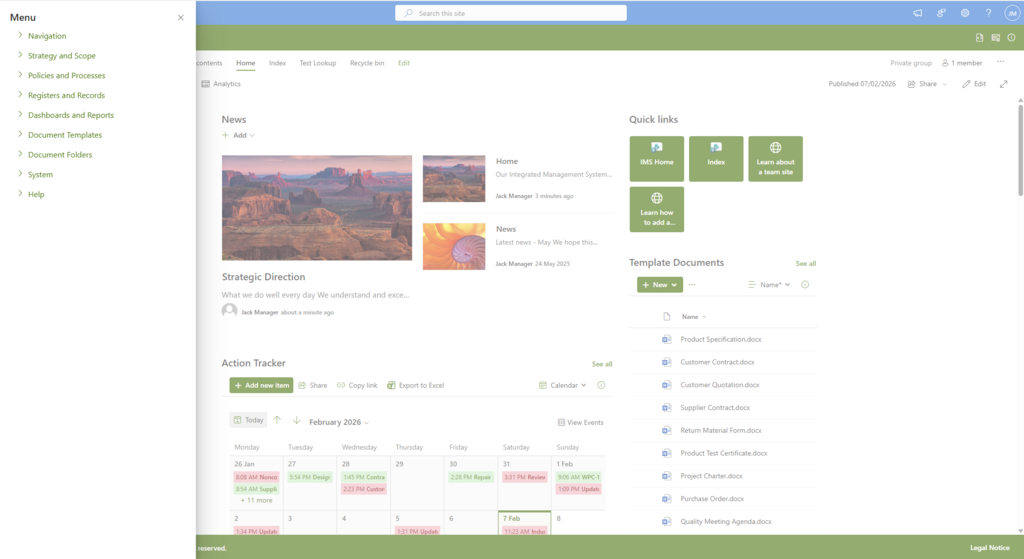Screen dimensions: 1024x559
Task: Open the Calendar view dropdown
Action: [563, 385]
